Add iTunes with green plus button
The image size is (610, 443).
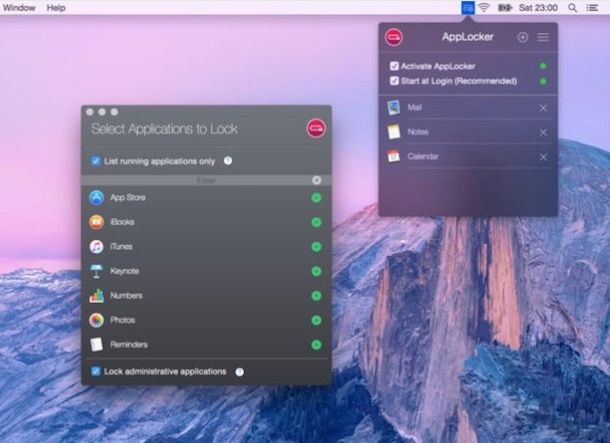(x=316, y=247)
